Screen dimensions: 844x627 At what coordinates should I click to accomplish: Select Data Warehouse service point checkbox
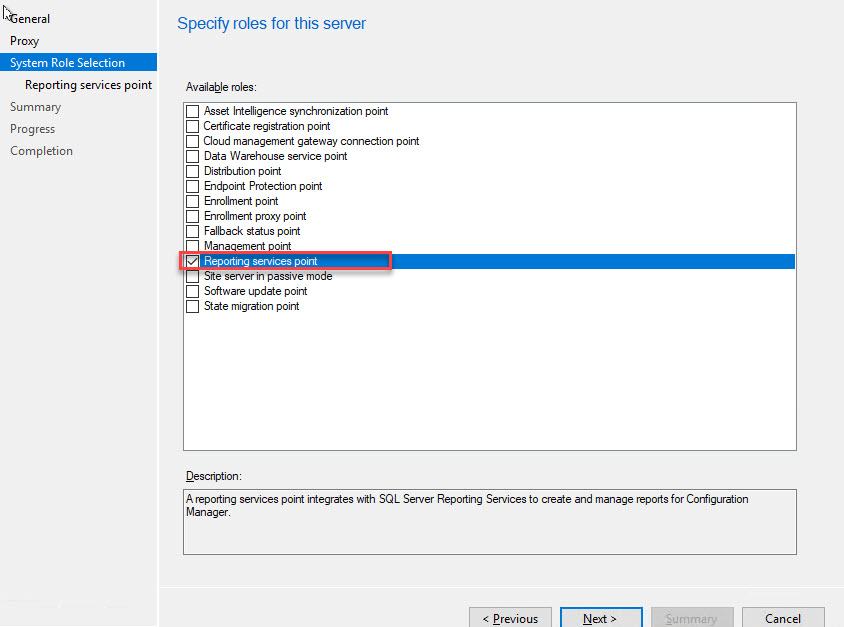(193, 156)
